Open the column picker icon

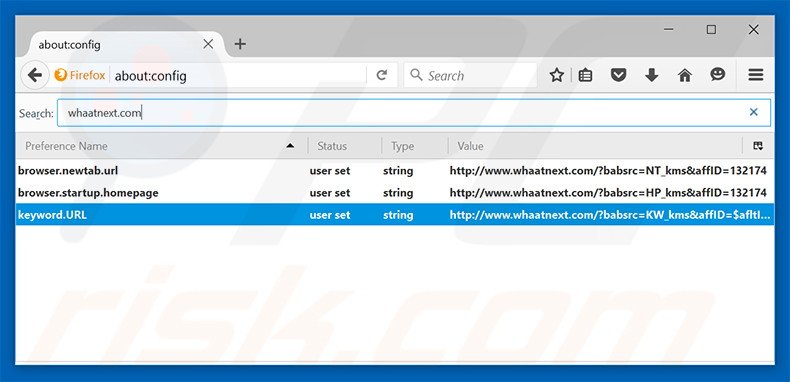pyautogui.click(x=758, y=146)
